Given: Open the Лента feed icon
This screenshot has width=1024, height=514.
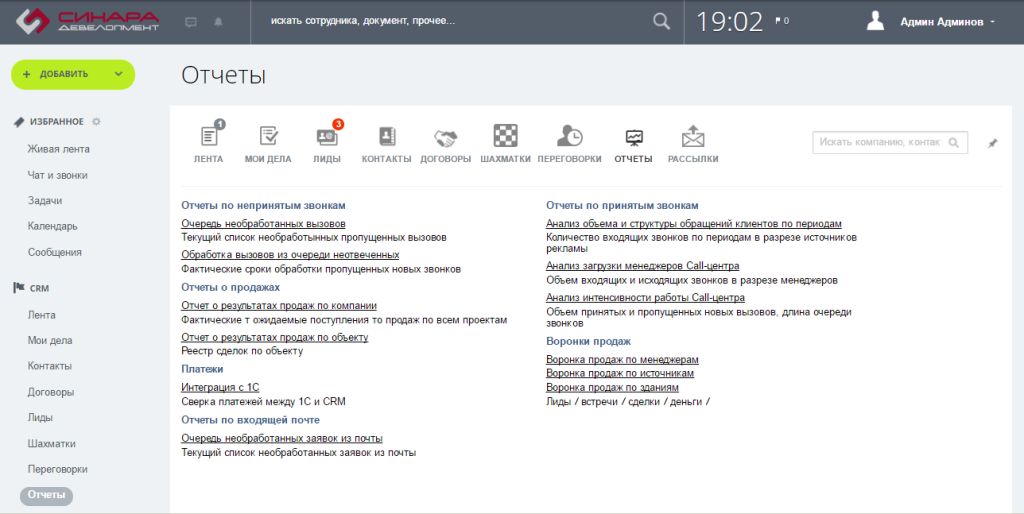Looking at the screenshot, I should pos(208,137).
